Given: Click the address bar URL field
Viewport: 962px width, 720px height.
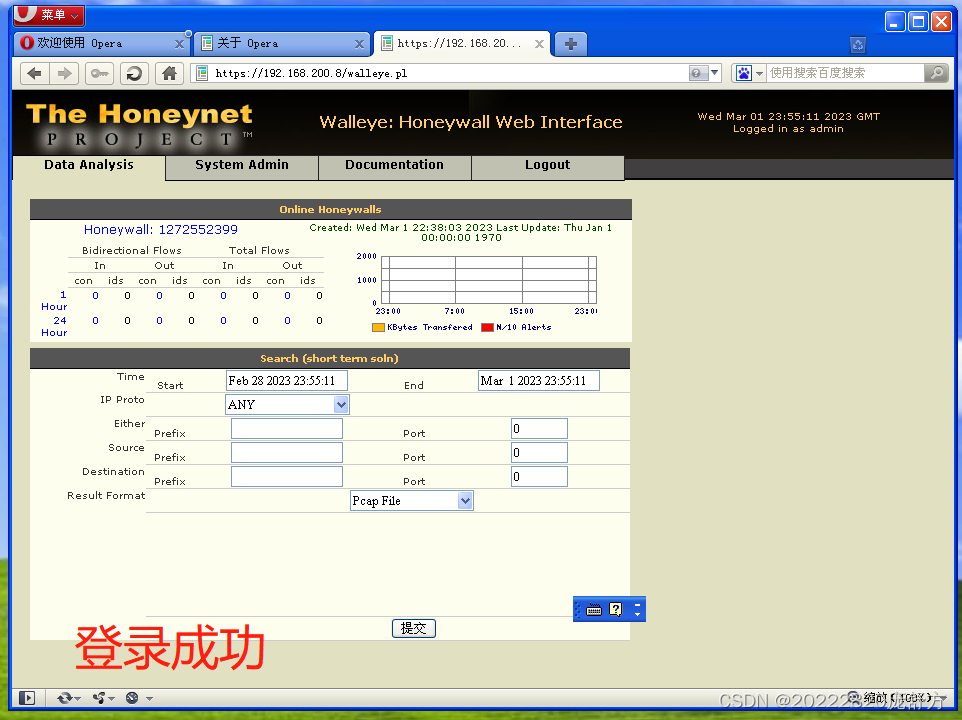Looking at the screenshot, I should tap(448, 74).
